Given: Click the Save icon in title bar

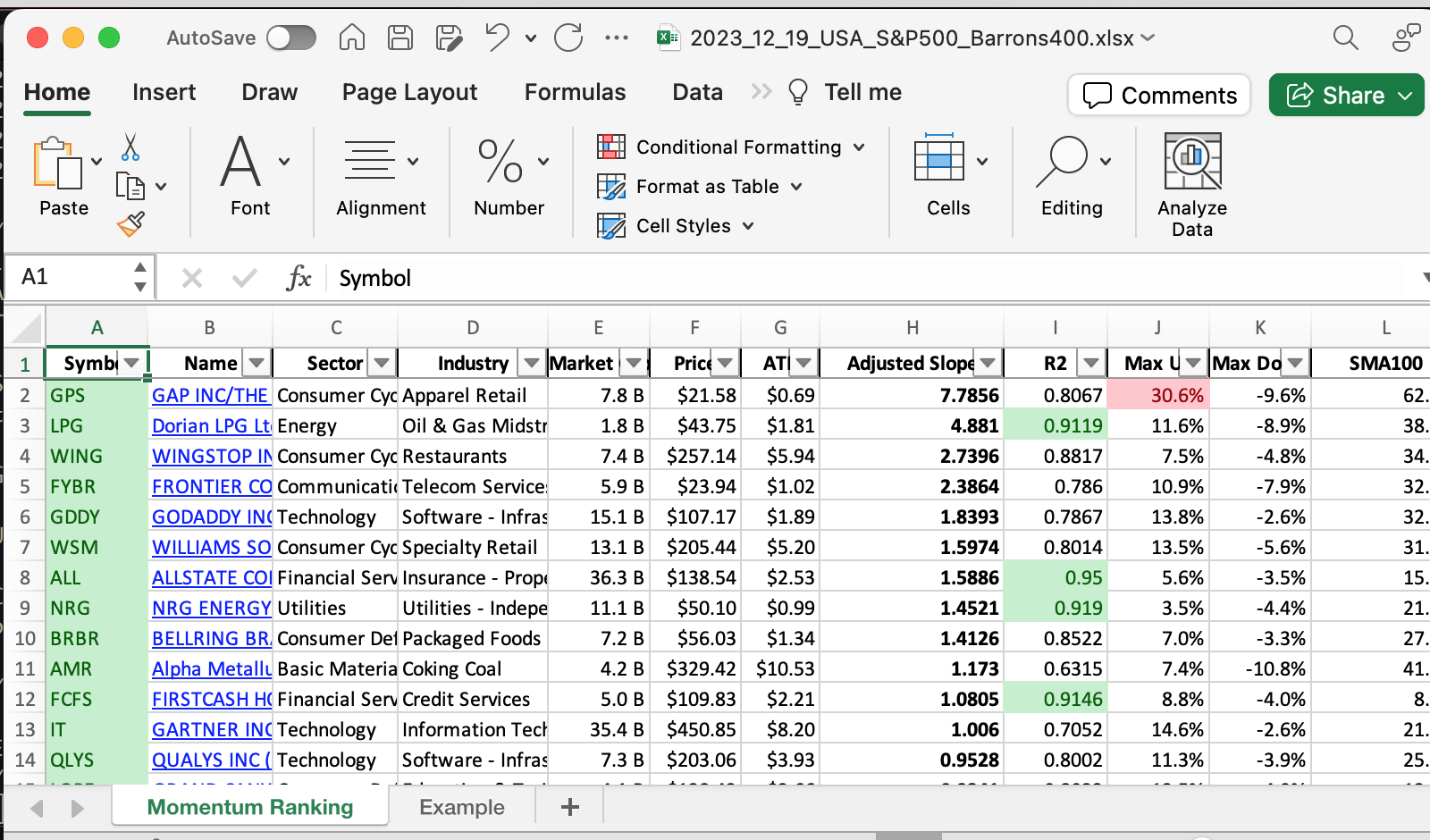Looking at the screenshot, I should click(400, 38).
